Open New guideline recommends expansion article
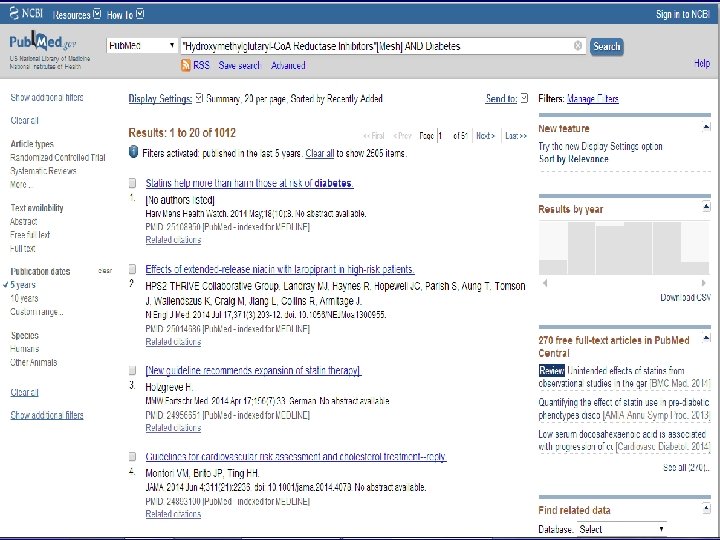Image resolution: width=720 pixels, height=540 pixels. pos(253,370)
